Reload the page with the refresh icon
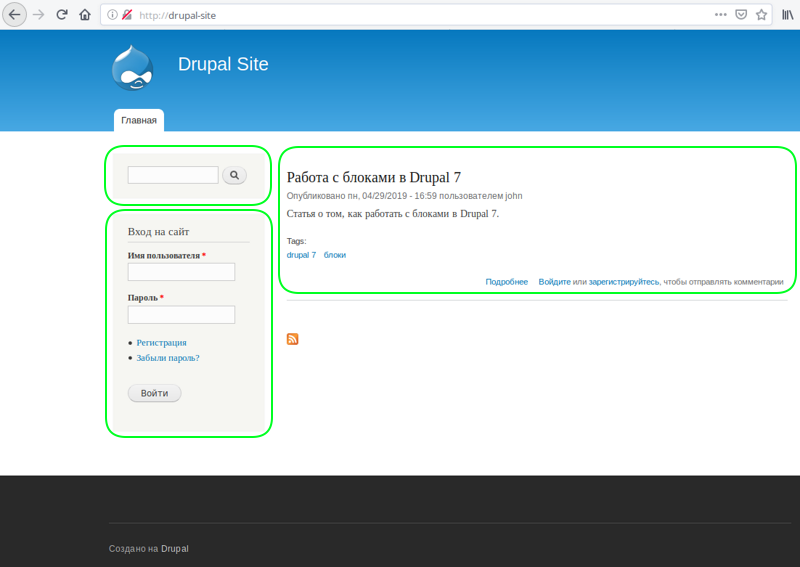This screenshot has width=800, height=567. 62,15
